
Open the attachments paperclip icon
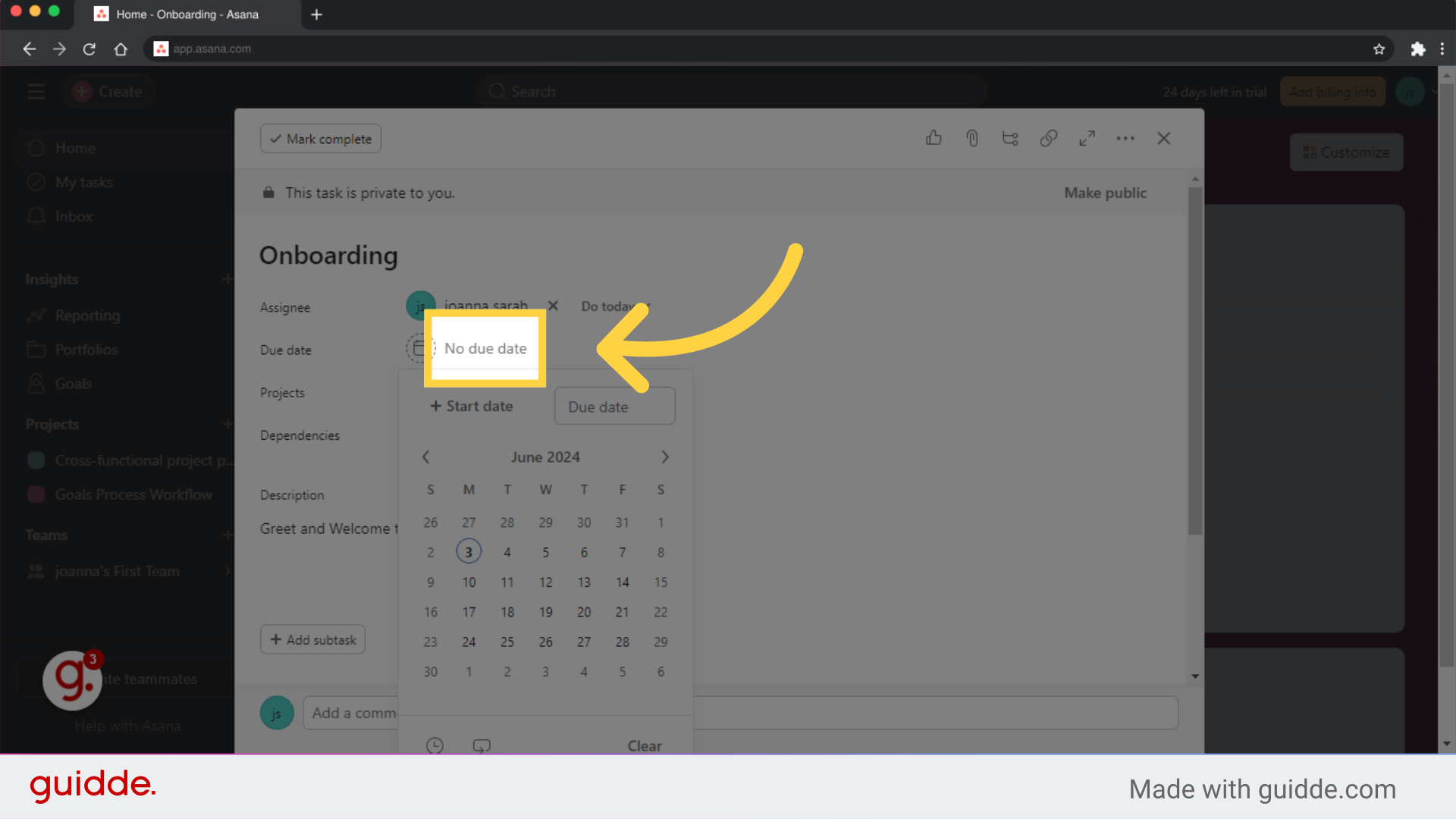(972, 138)
